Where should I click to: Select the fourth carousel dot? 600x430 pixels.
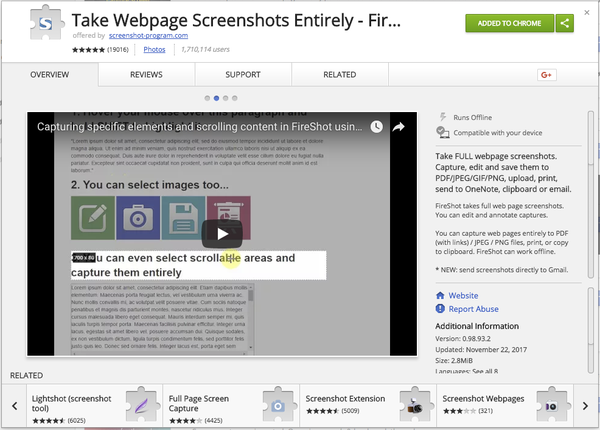point(235,98)
